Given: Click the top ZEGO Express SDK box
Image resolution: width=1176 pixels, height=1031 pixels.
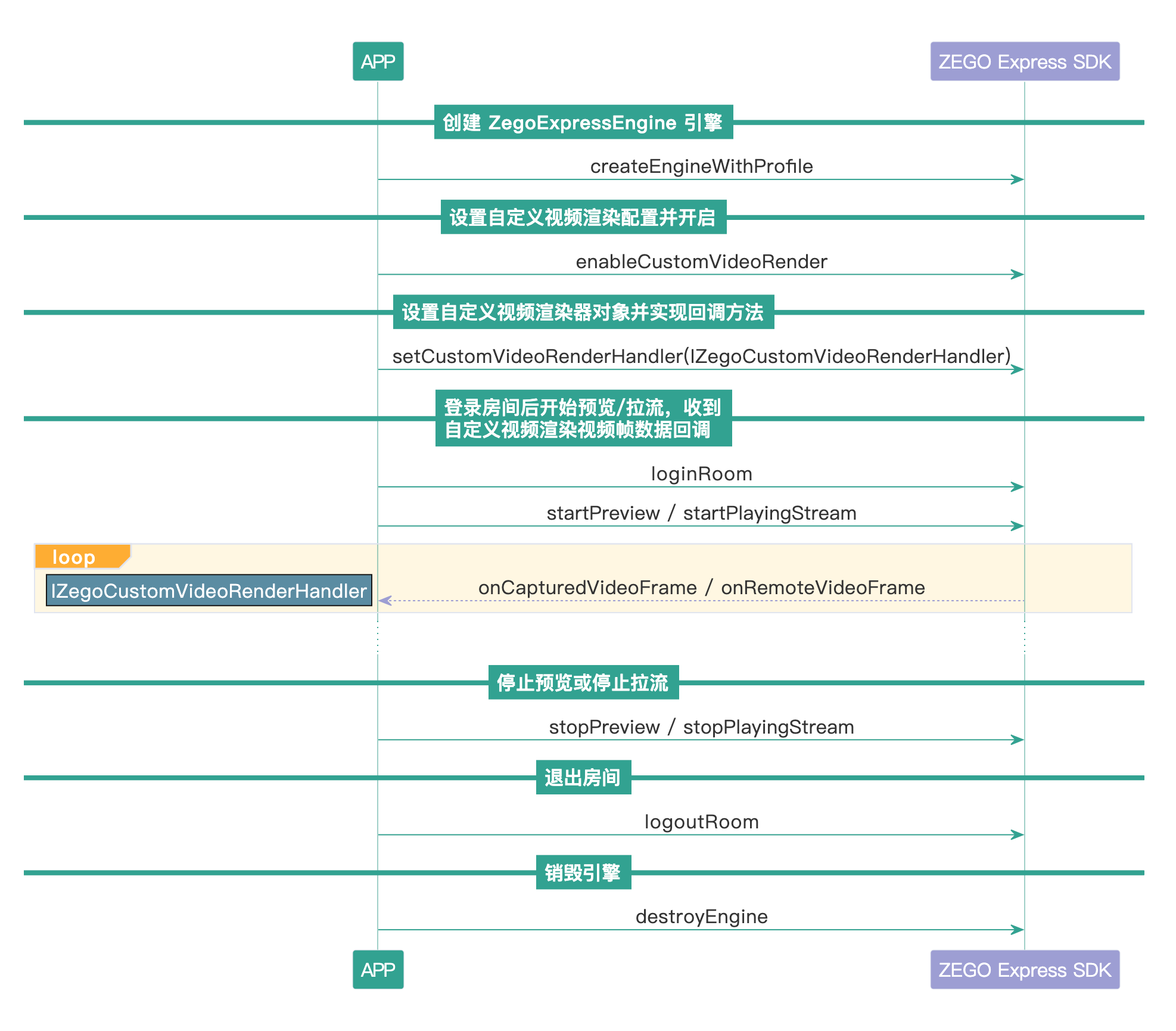Looking at the screenshot, I should [1024, 61].
